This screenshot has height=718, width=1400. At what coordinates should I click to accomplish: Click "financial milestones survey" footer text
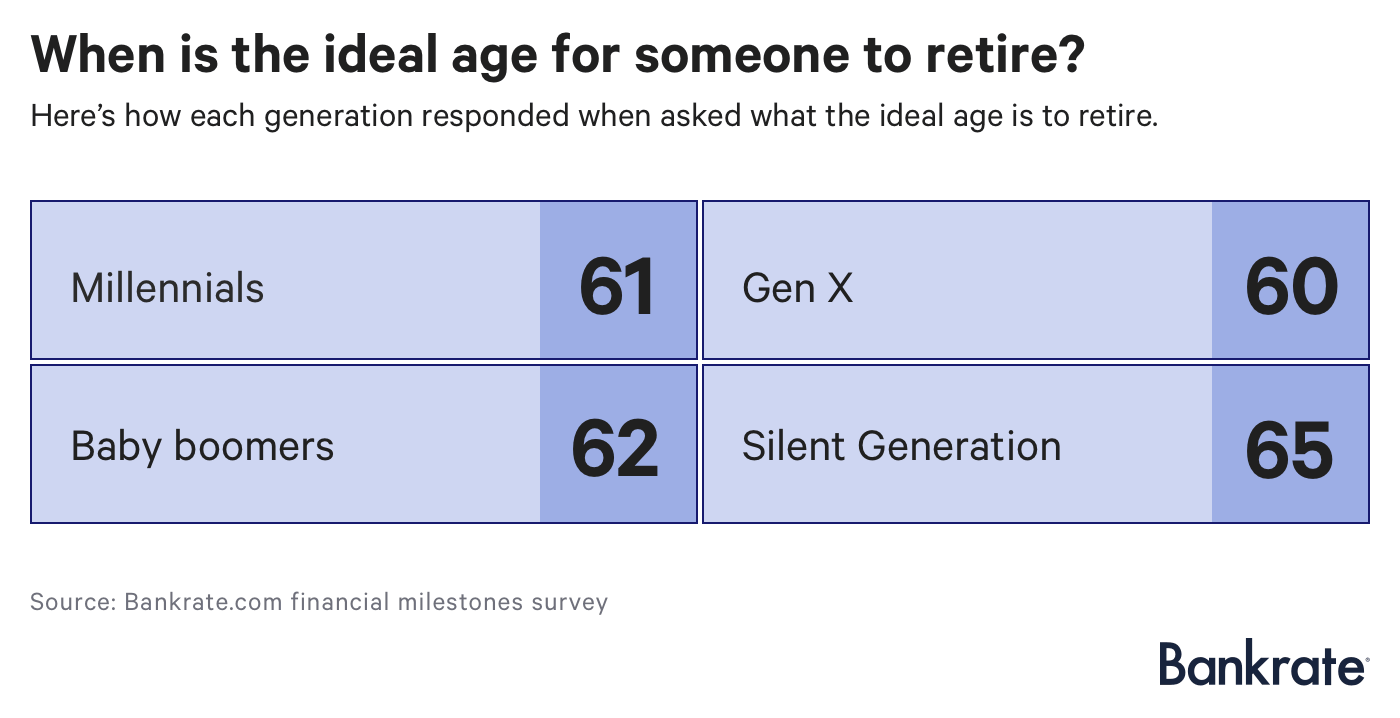pos(449,603)
